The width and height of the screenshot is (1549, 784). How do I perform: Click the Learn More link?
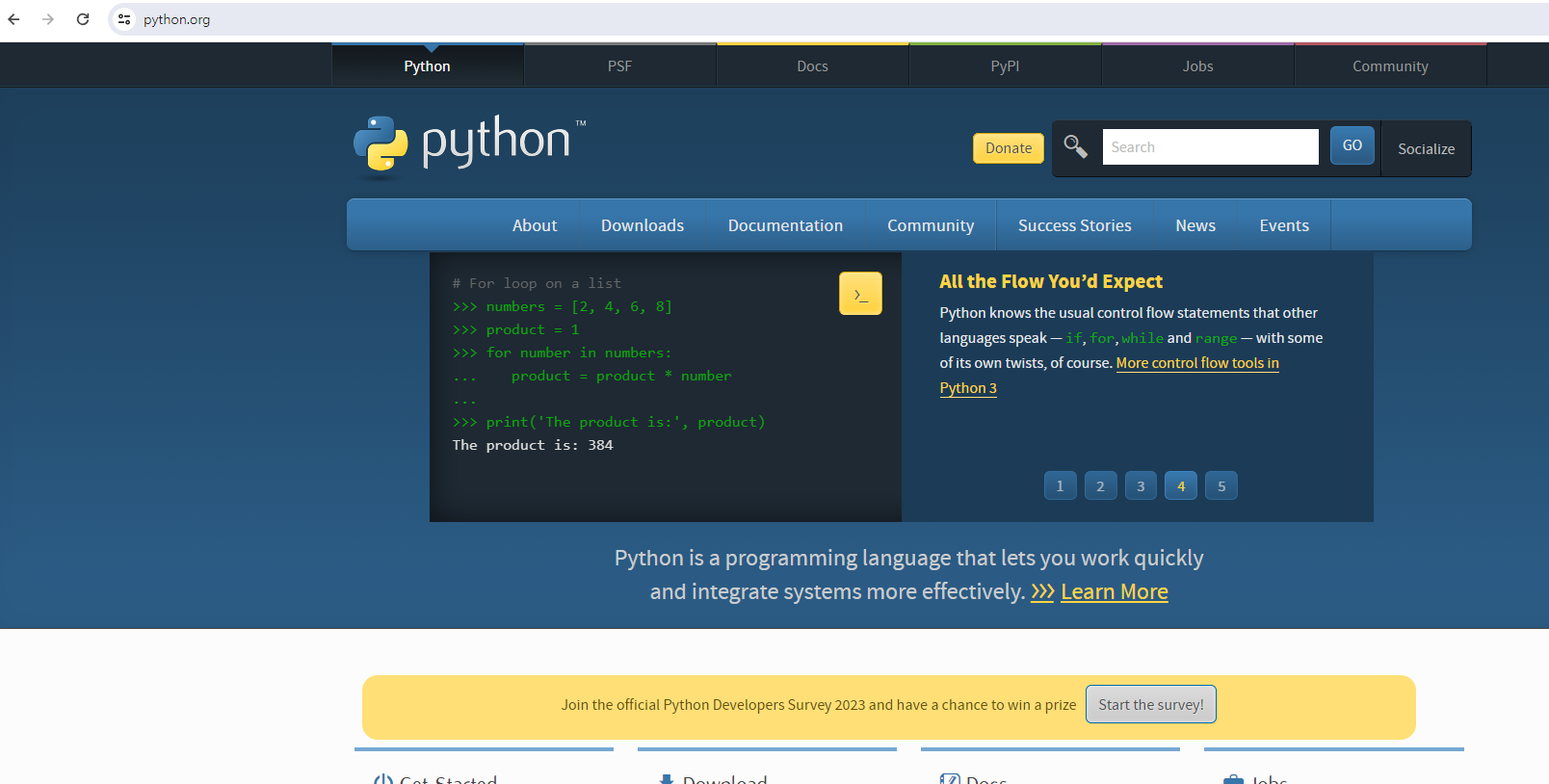(x=1115, y=591)
